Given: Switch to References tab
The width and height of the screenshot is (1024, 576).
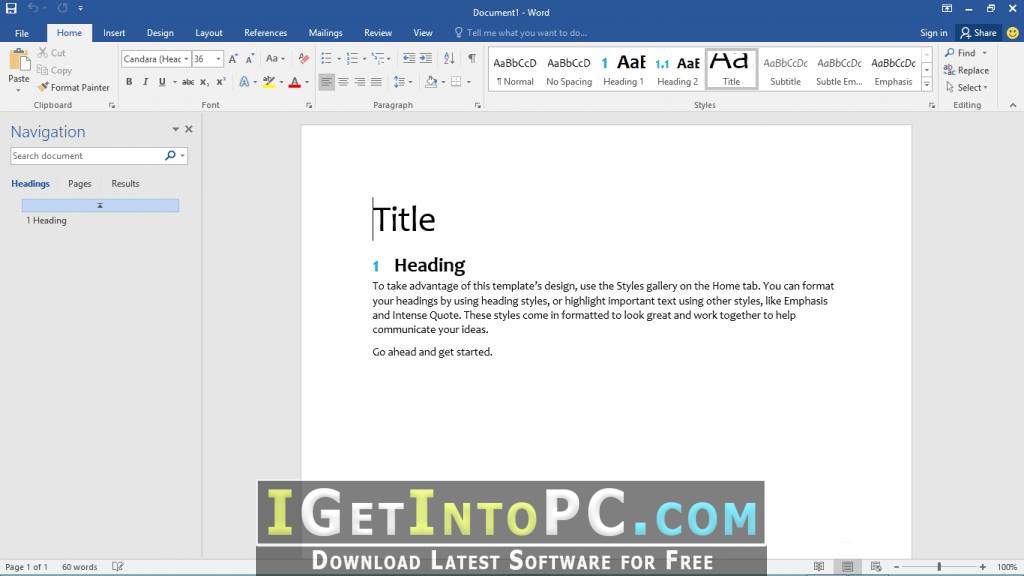Looking at the screenshot, I should [265, 33].
